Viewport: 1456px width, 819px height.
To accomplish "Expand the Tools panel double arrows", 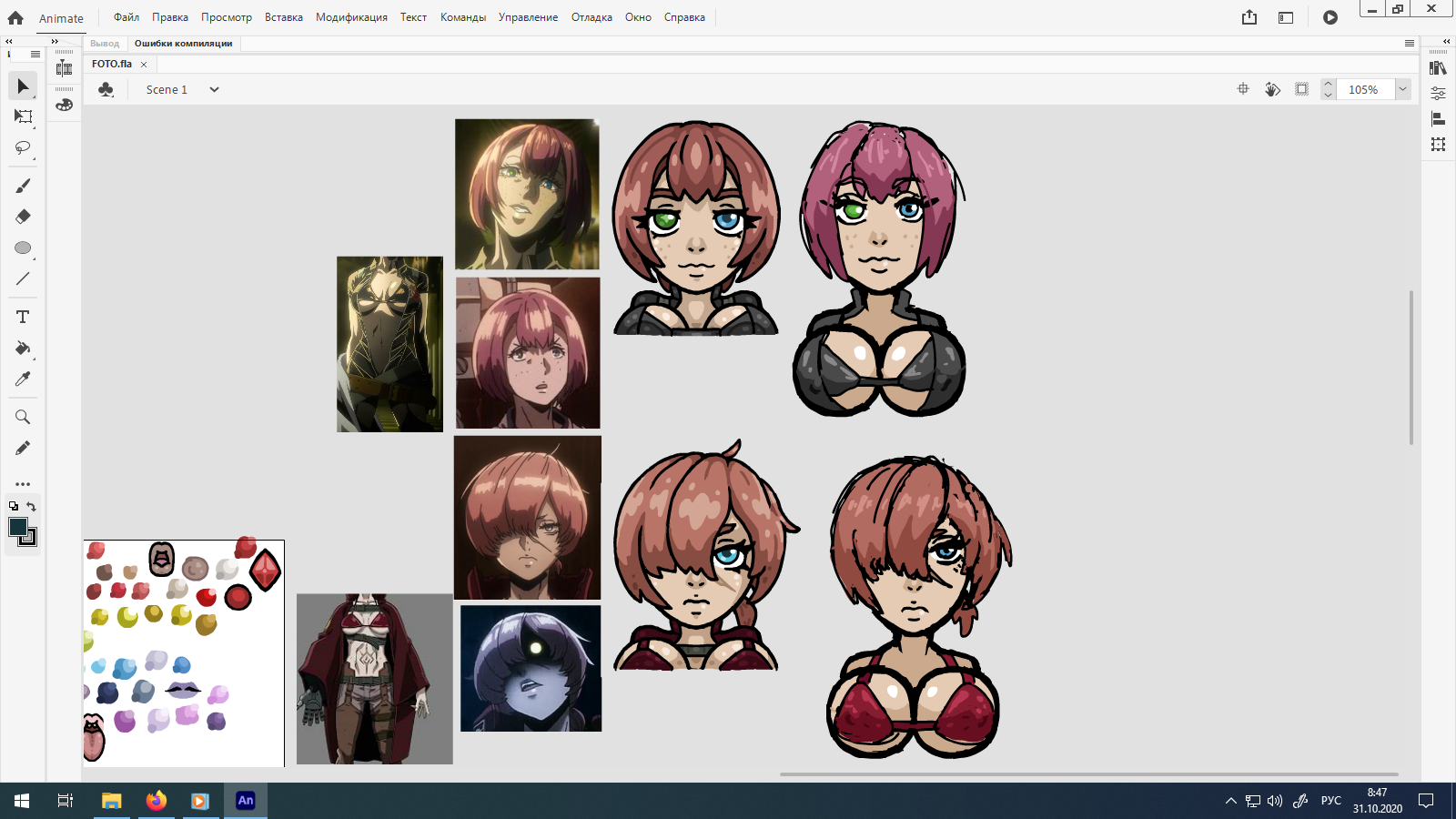I will 8,41.
